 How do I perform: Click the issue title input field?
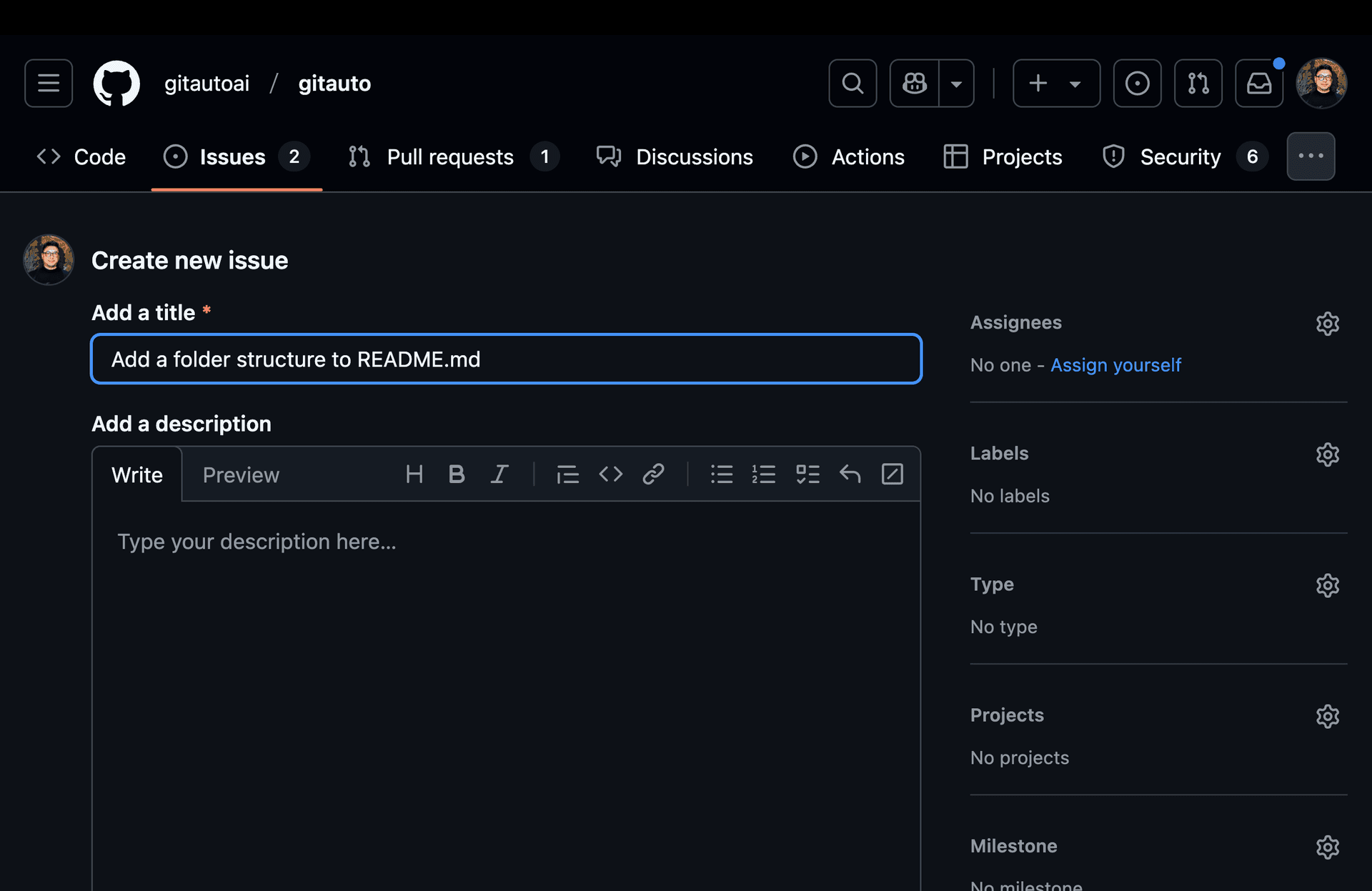pyautogui.click(x=506, y=359)
